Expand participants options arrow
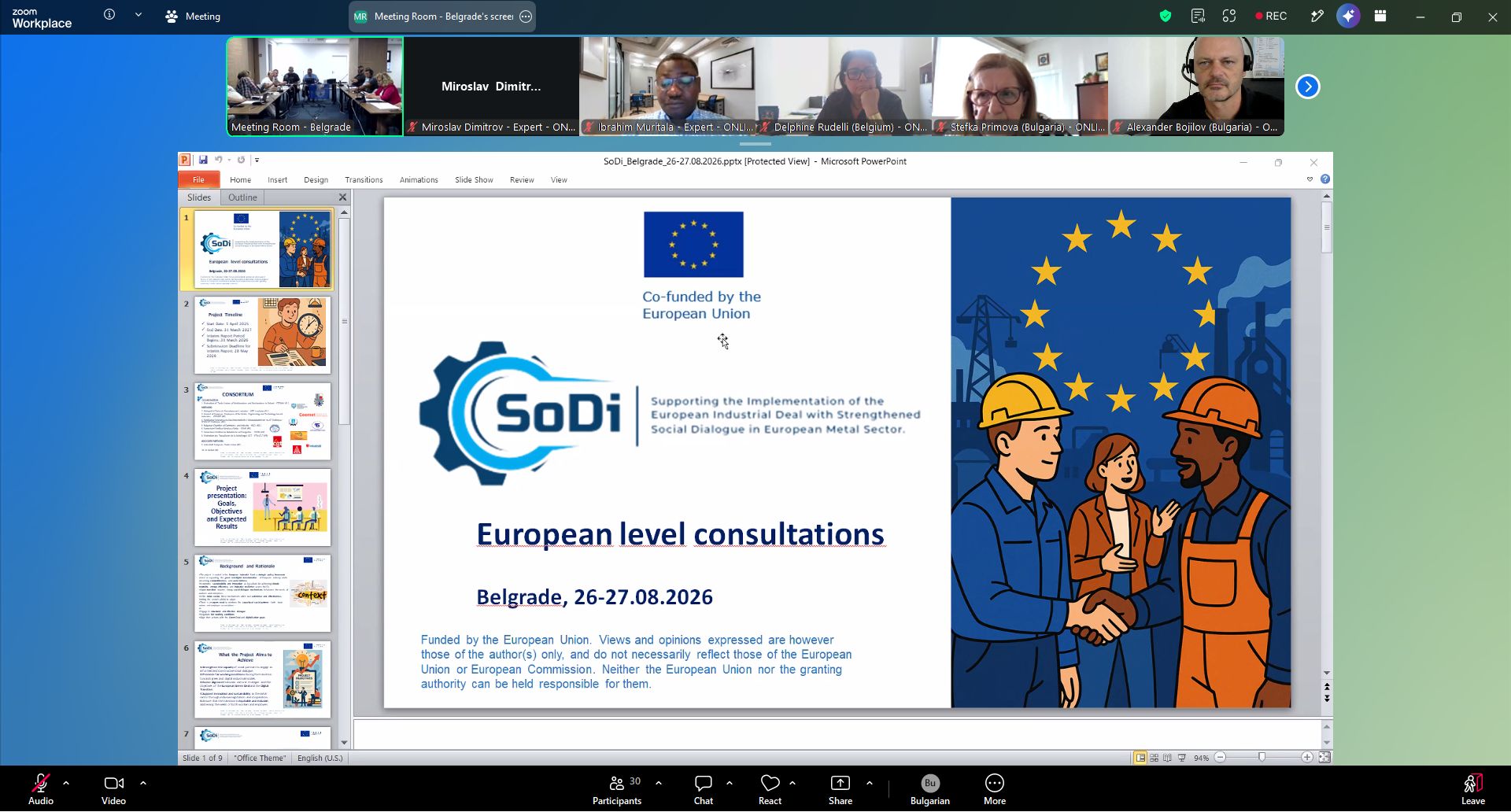This screenshot has width=1511, height=812. click(659, 783)
